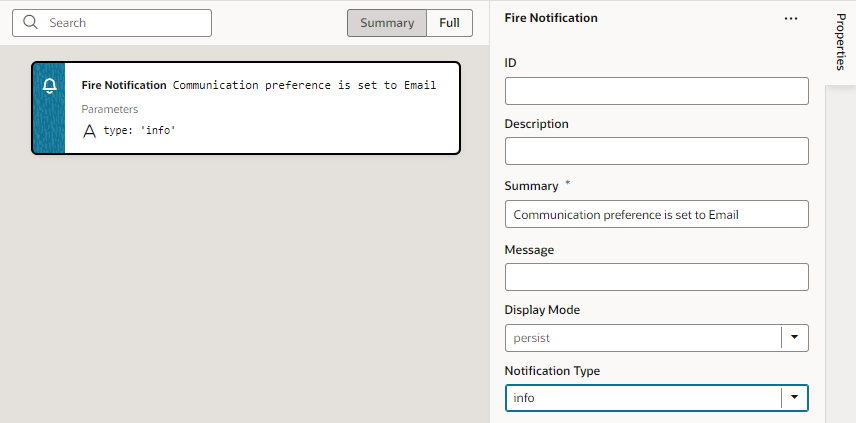Click the ID input field
Screen dimensions: 856x423
[656, 91]
